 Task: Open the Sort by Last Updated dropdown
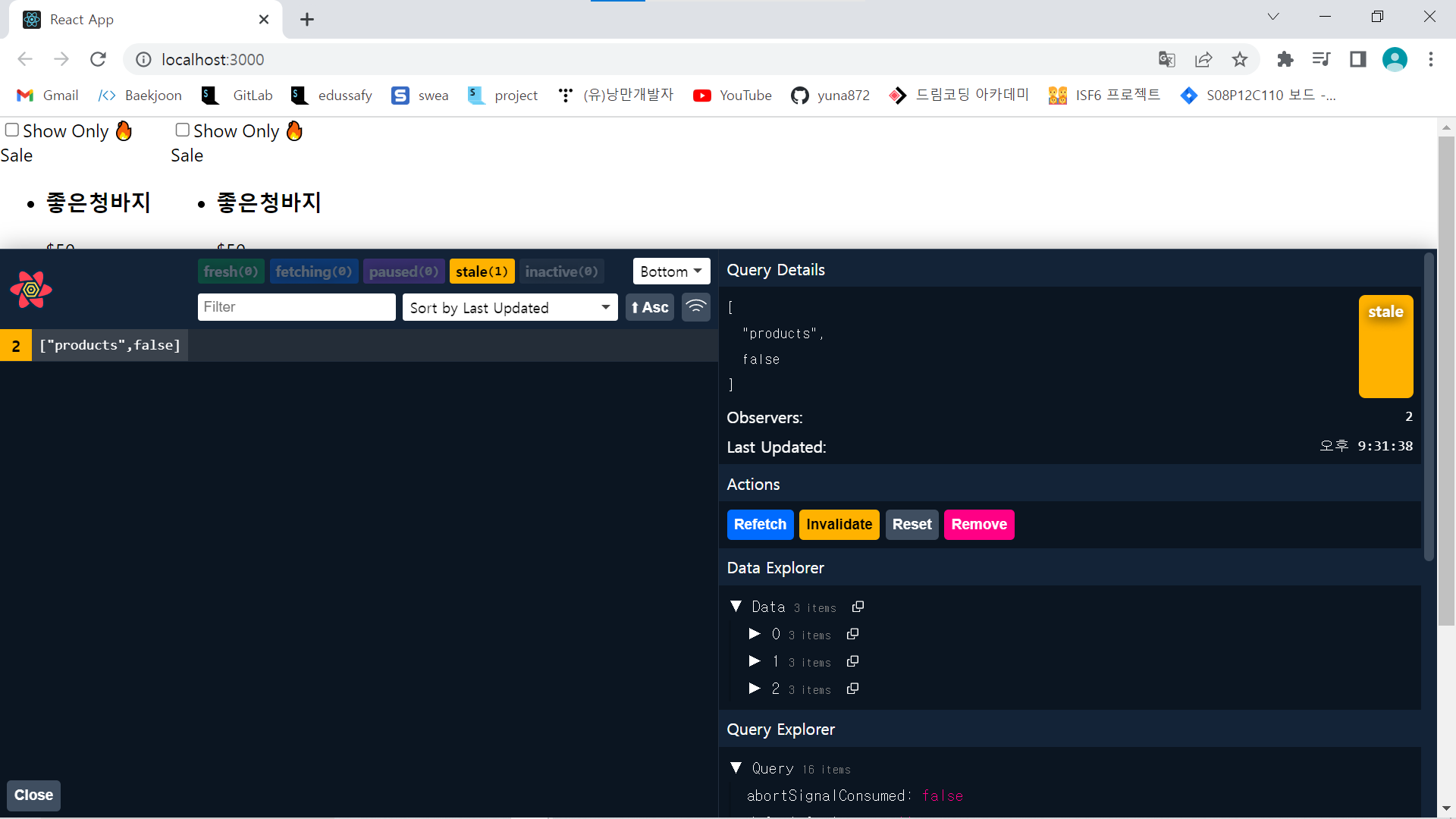pos(510,307)
